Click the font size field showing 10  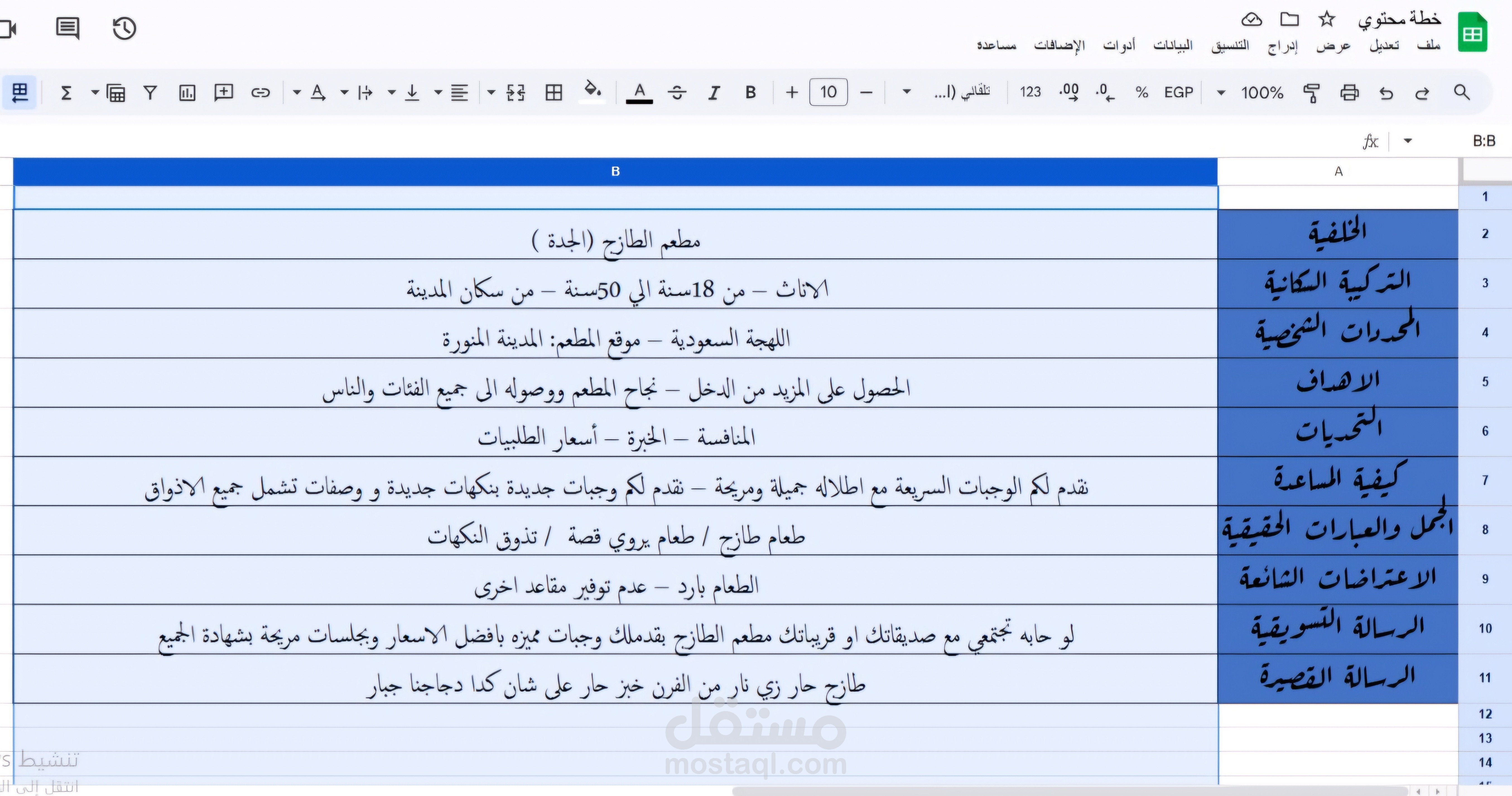point(828,92)
